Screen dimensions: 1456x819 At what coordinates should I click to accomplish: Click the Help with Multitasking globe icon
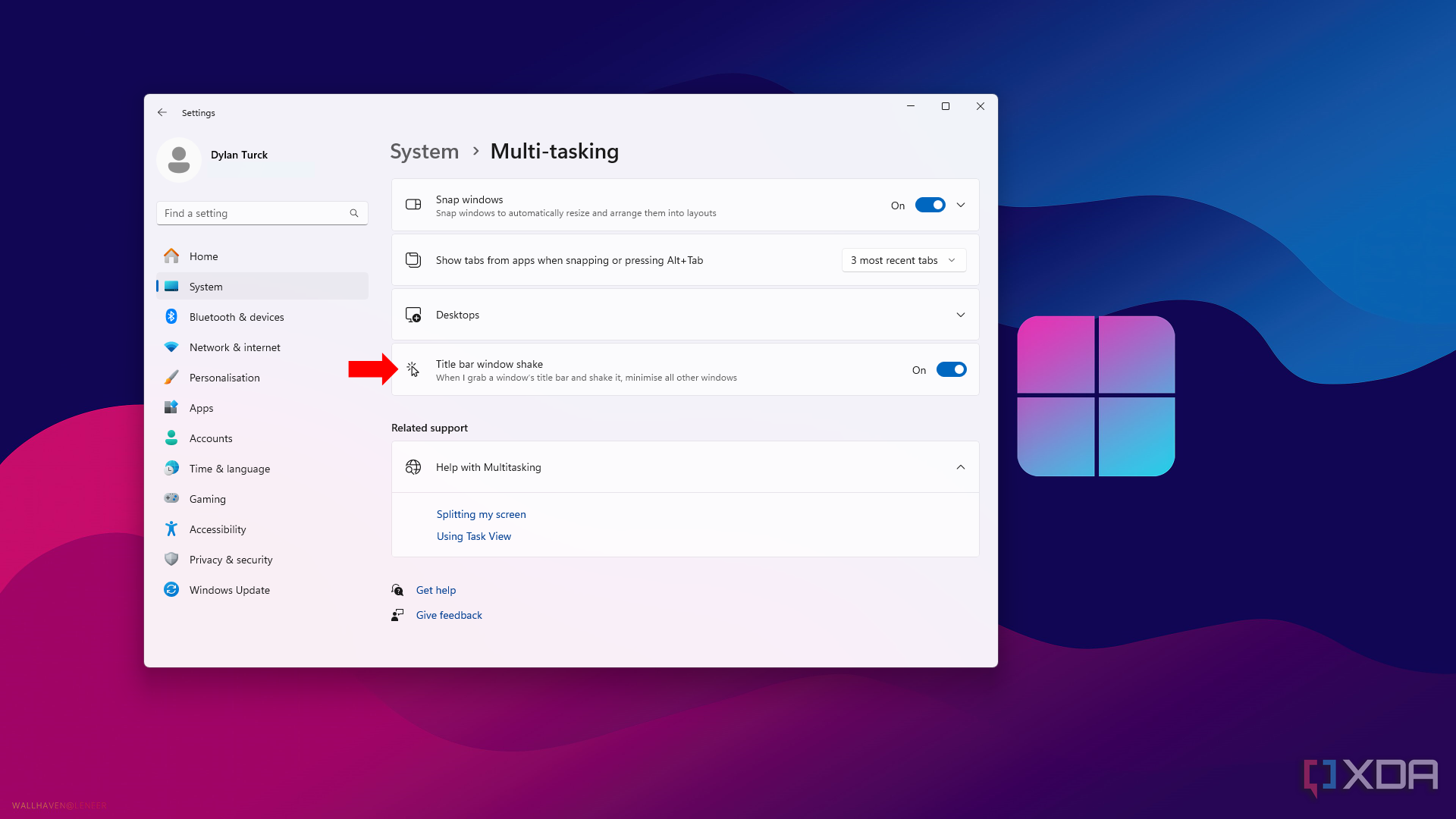point(413,467)
